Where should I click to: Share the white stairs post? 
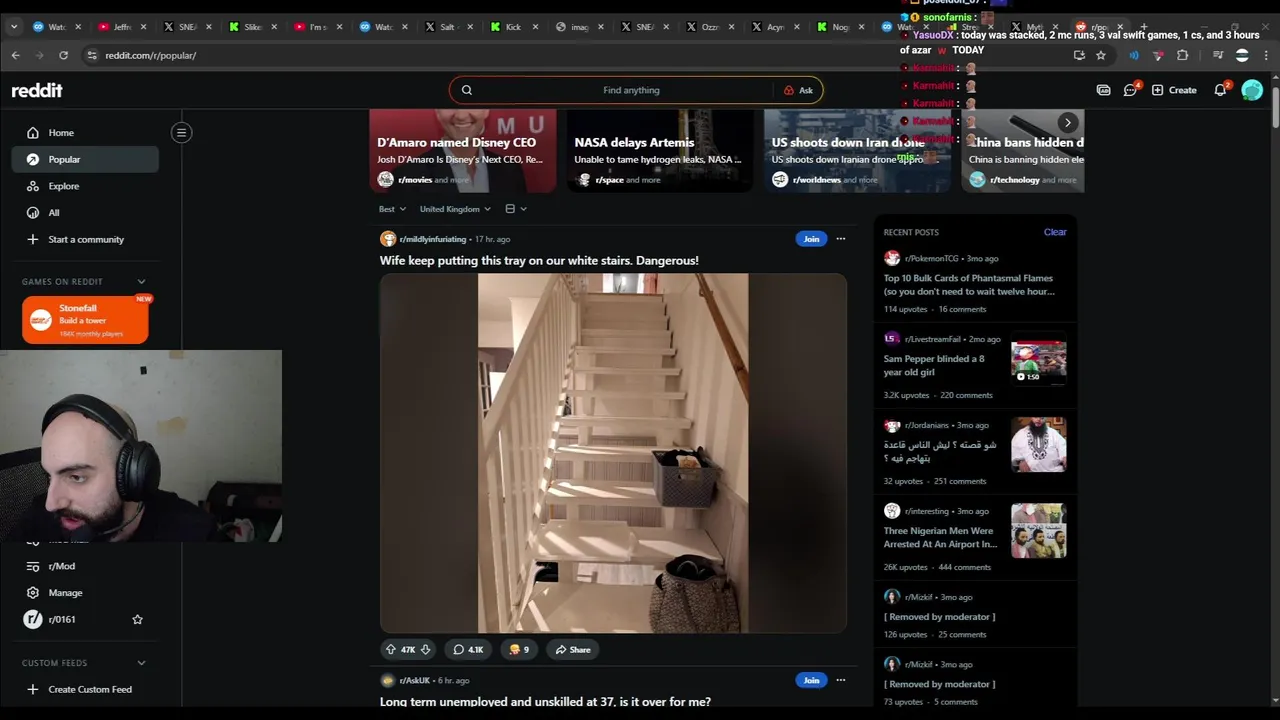[573, 650]
